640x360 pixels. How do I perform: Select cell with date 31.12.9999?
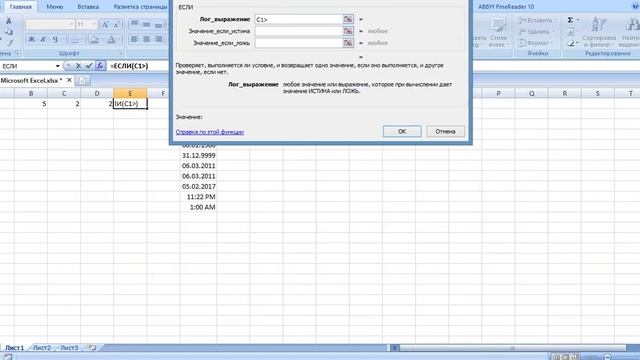(198, 156)
